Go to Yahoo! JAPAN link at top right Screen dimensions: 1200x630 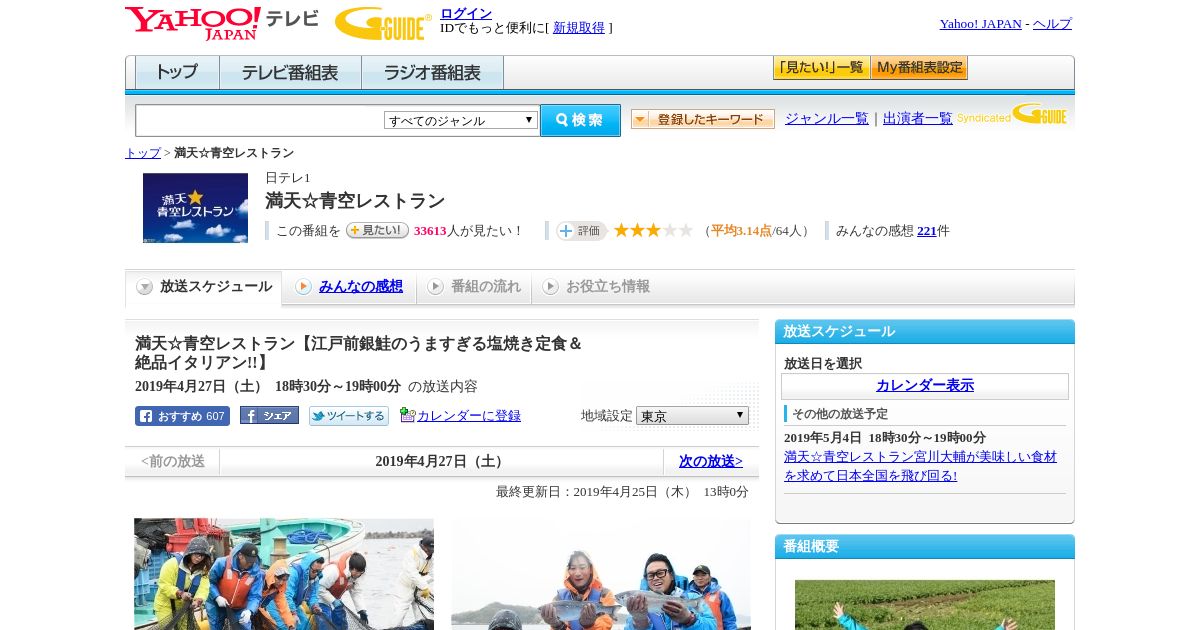pyautogui.click(x=980, y=24)
